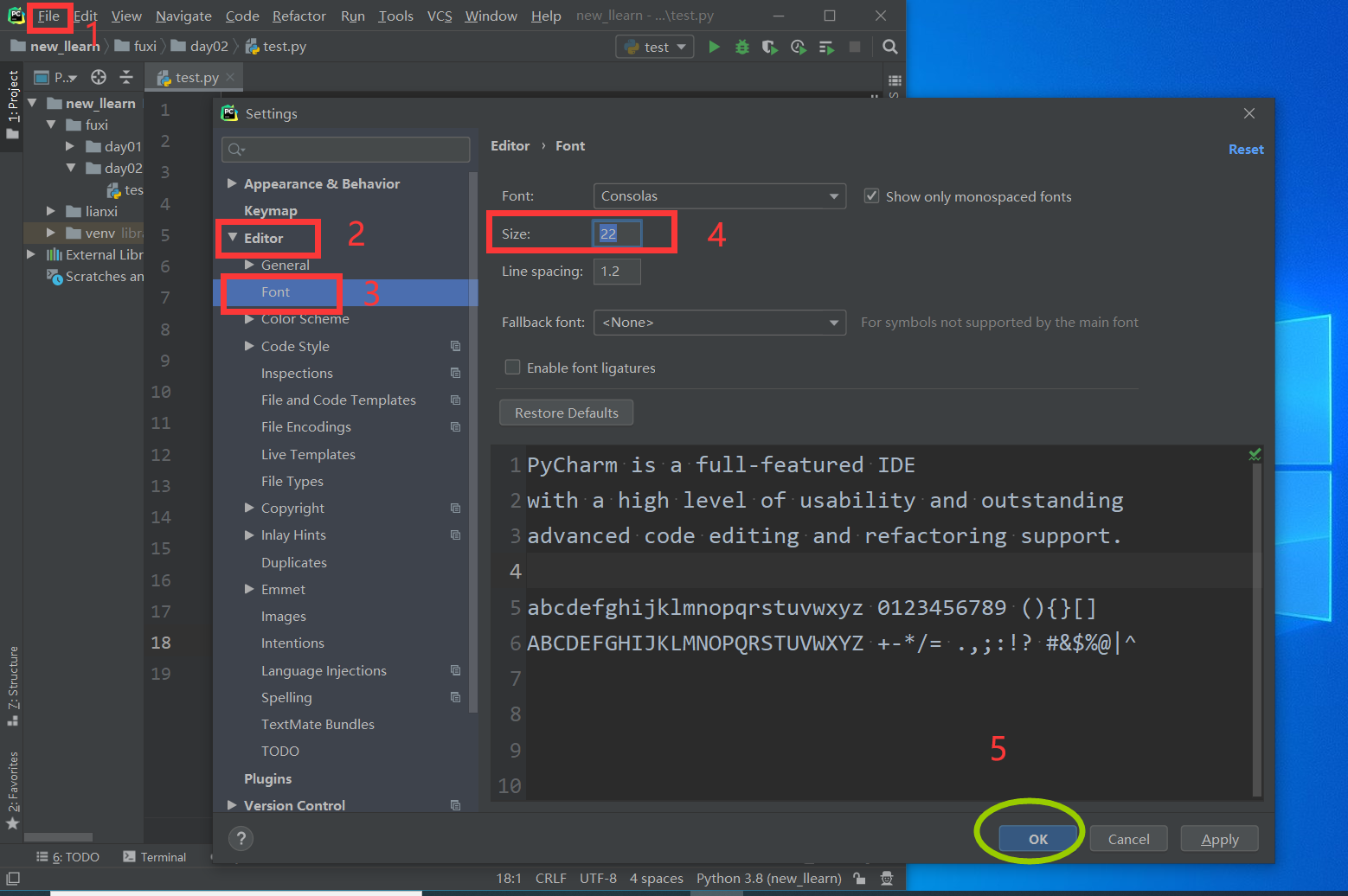Open the Refactor menu

coord(298,16)
